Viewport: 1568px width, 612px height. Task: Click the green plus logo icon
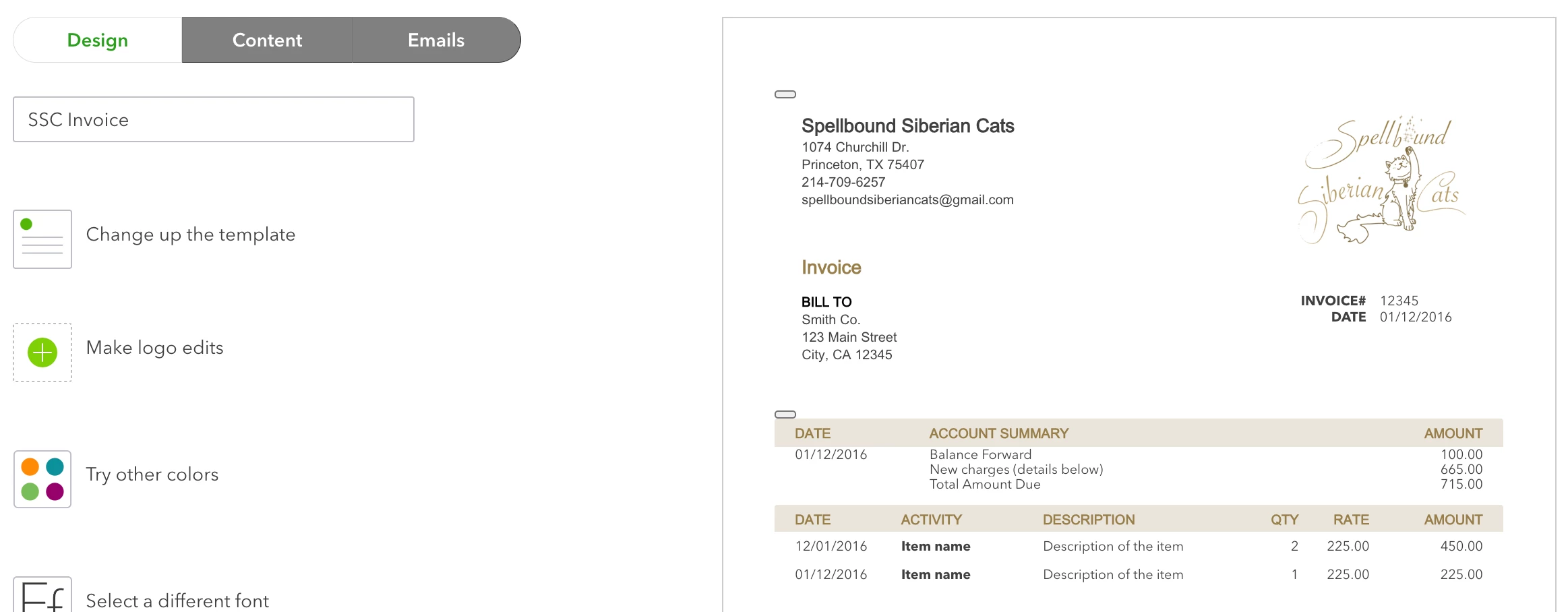42,353
